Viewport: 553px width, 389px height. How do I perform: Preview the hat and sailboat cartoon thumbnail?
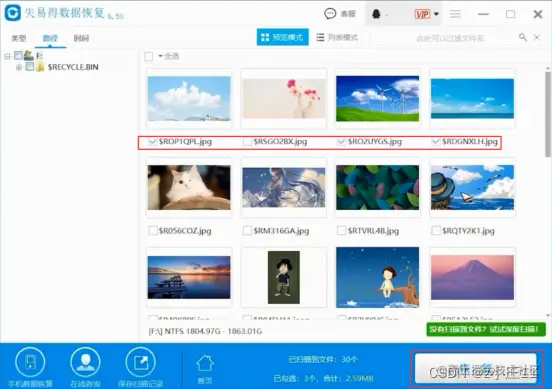pos(472,187)
